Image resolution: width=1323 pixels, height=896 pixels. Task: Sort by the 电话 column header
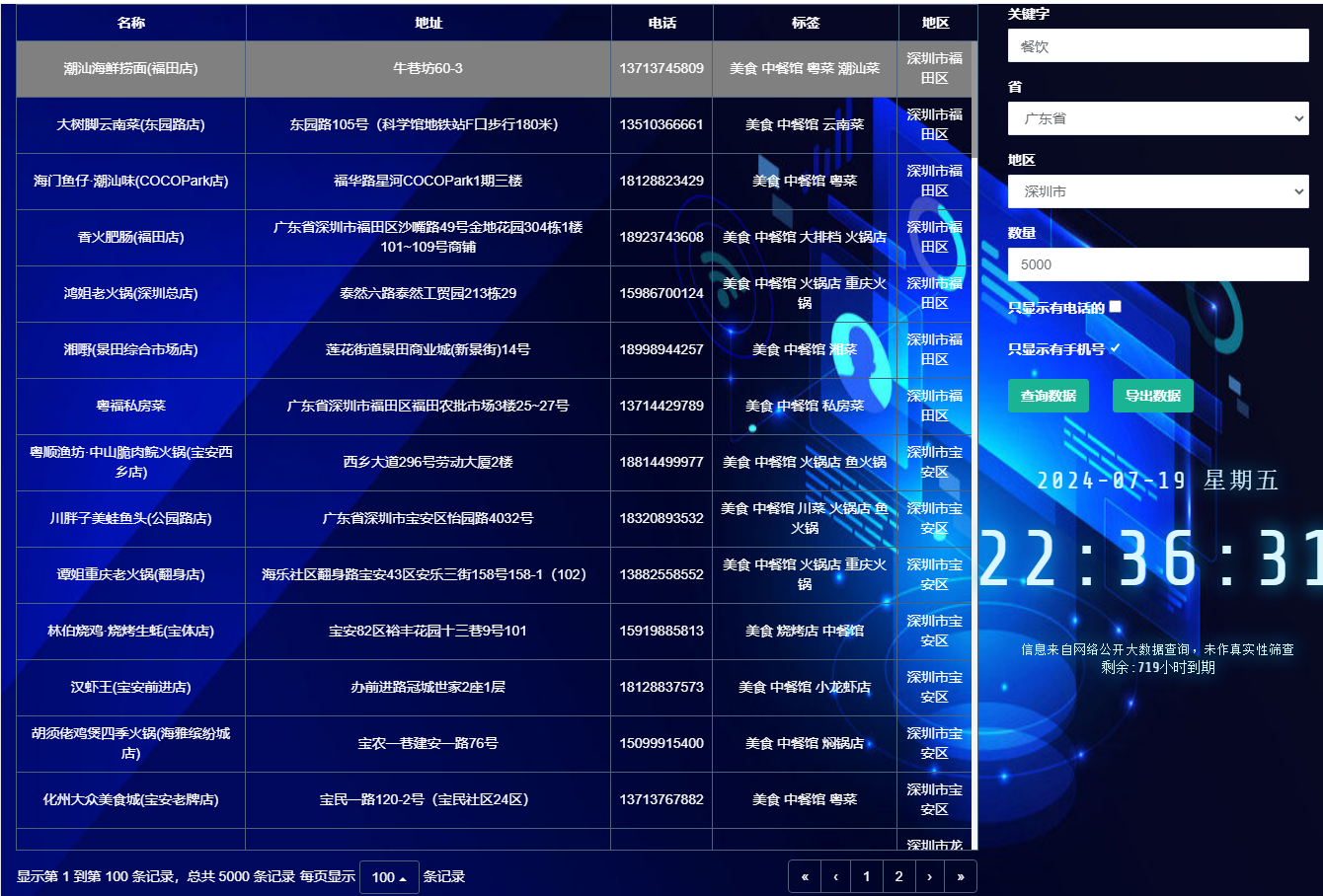pyautogui.click(x=661, y=22)
